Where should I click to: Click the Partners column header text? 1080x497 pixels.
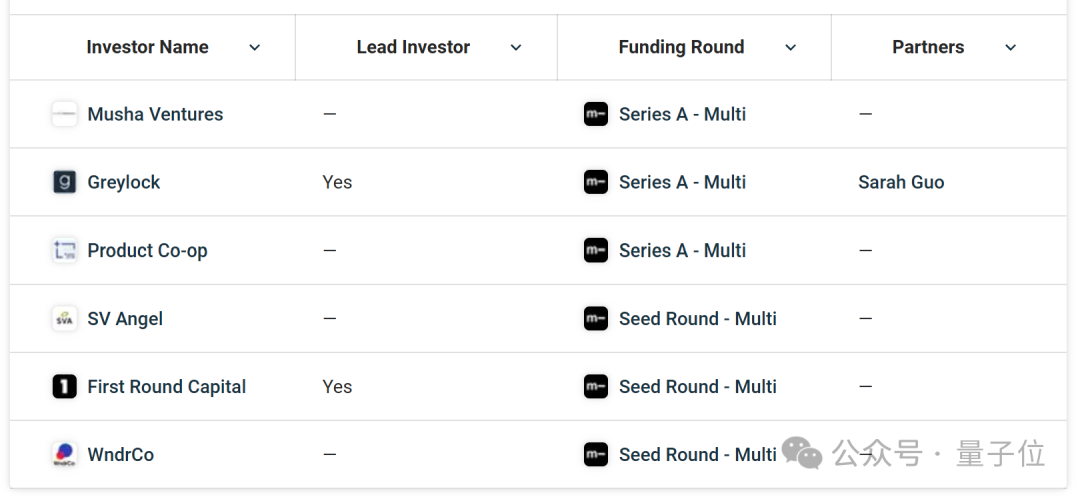click(x=928, y=47)
